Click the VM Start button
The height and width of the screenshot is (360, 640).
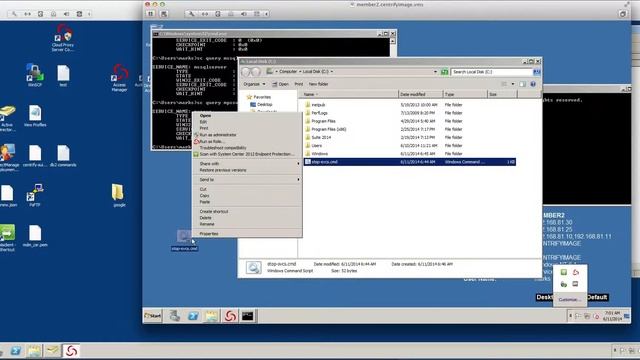(153, 316)
